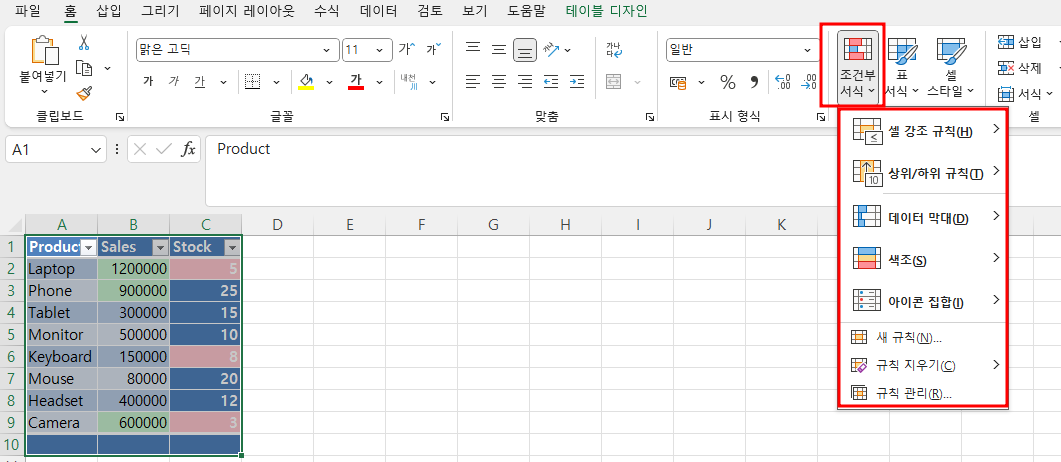Open the Sales column filter dropdown
Image resolution: width=1061 pixels, height=462 pixels.
click(x=160, y=247)
